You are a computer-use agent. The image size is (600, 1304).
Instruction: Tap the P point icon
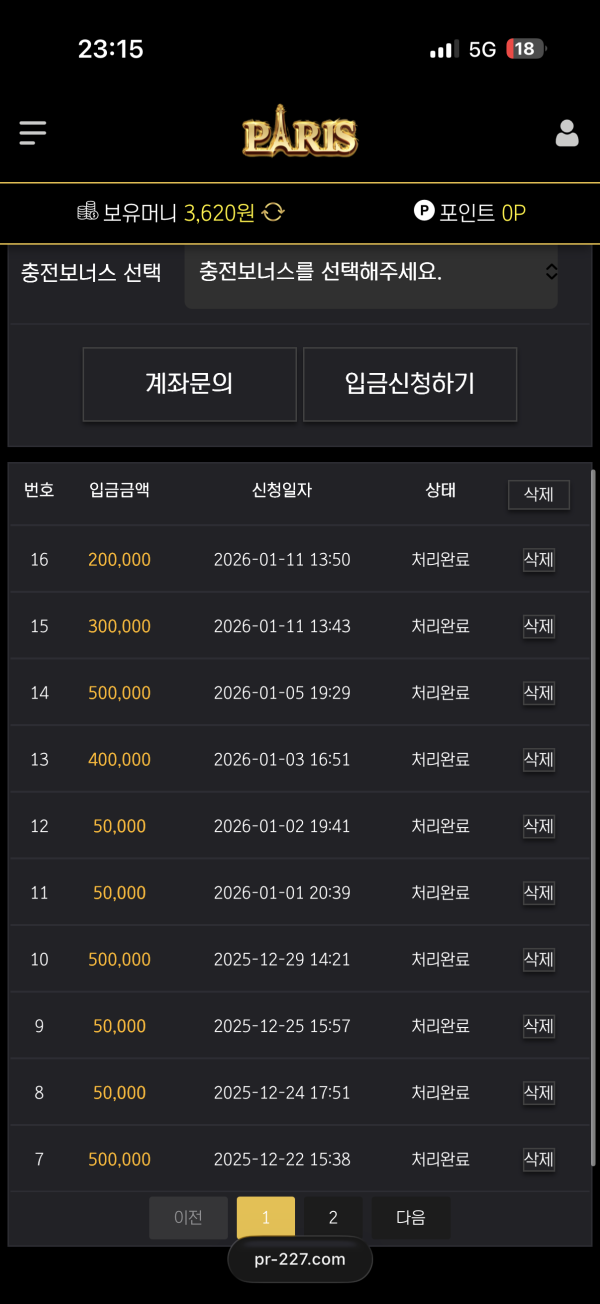tap(424, 211)
